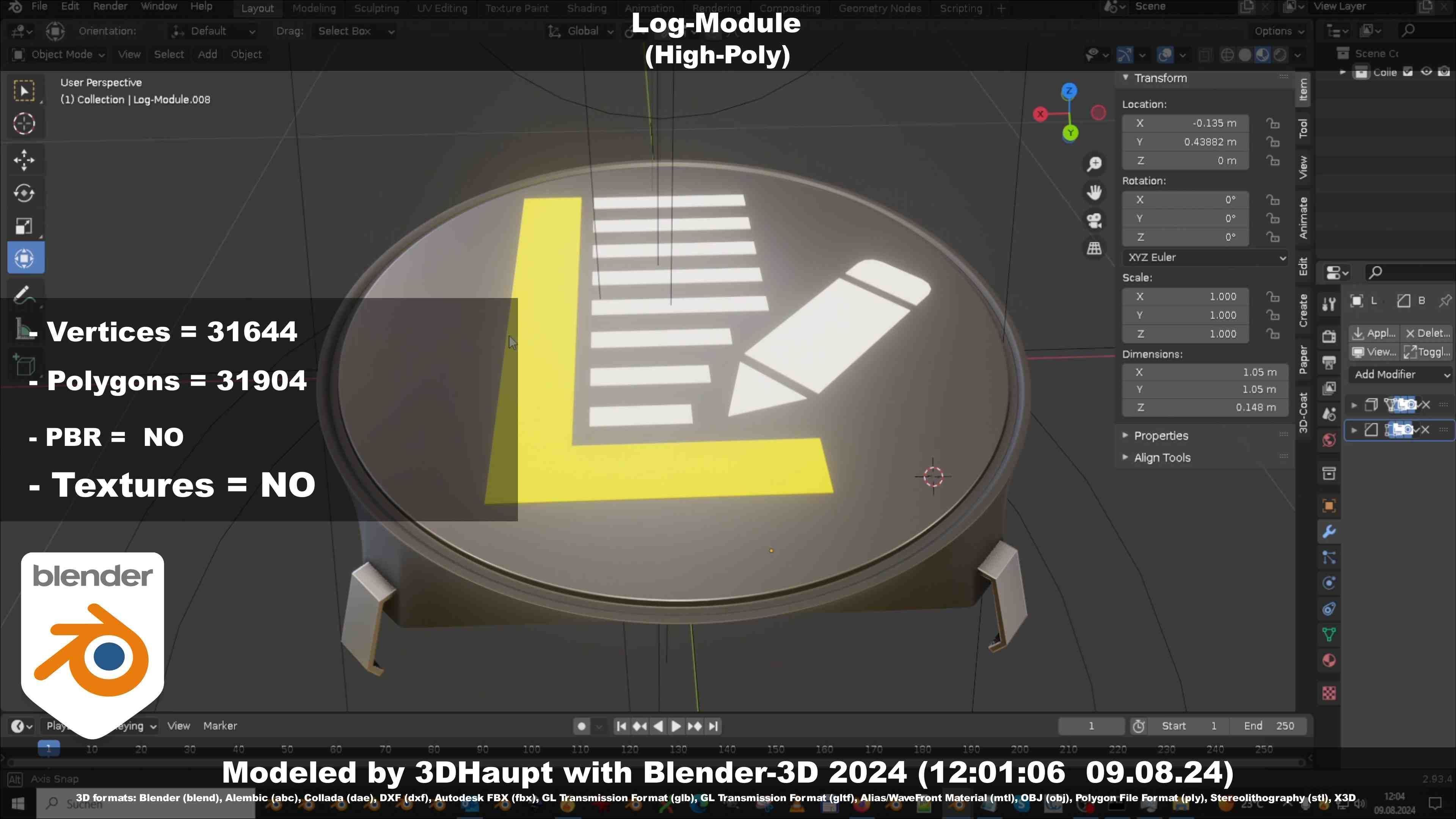Screen dimensions: 1456x819
Task: Open the Global transform orientation dropdown
Action: tap(581, 31)
